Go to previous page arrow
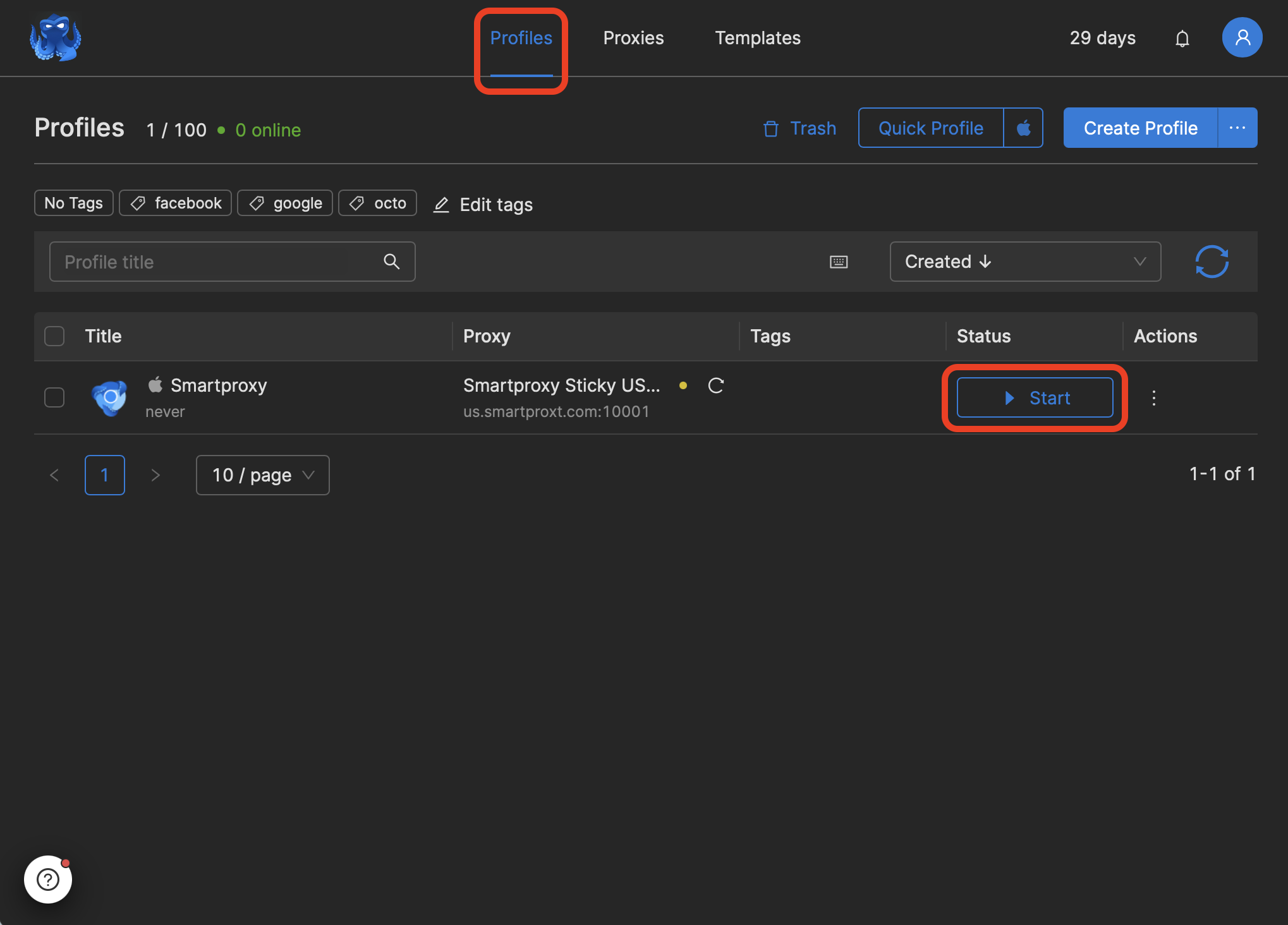This screenshot has width=1288, height=925. point(54,475)
